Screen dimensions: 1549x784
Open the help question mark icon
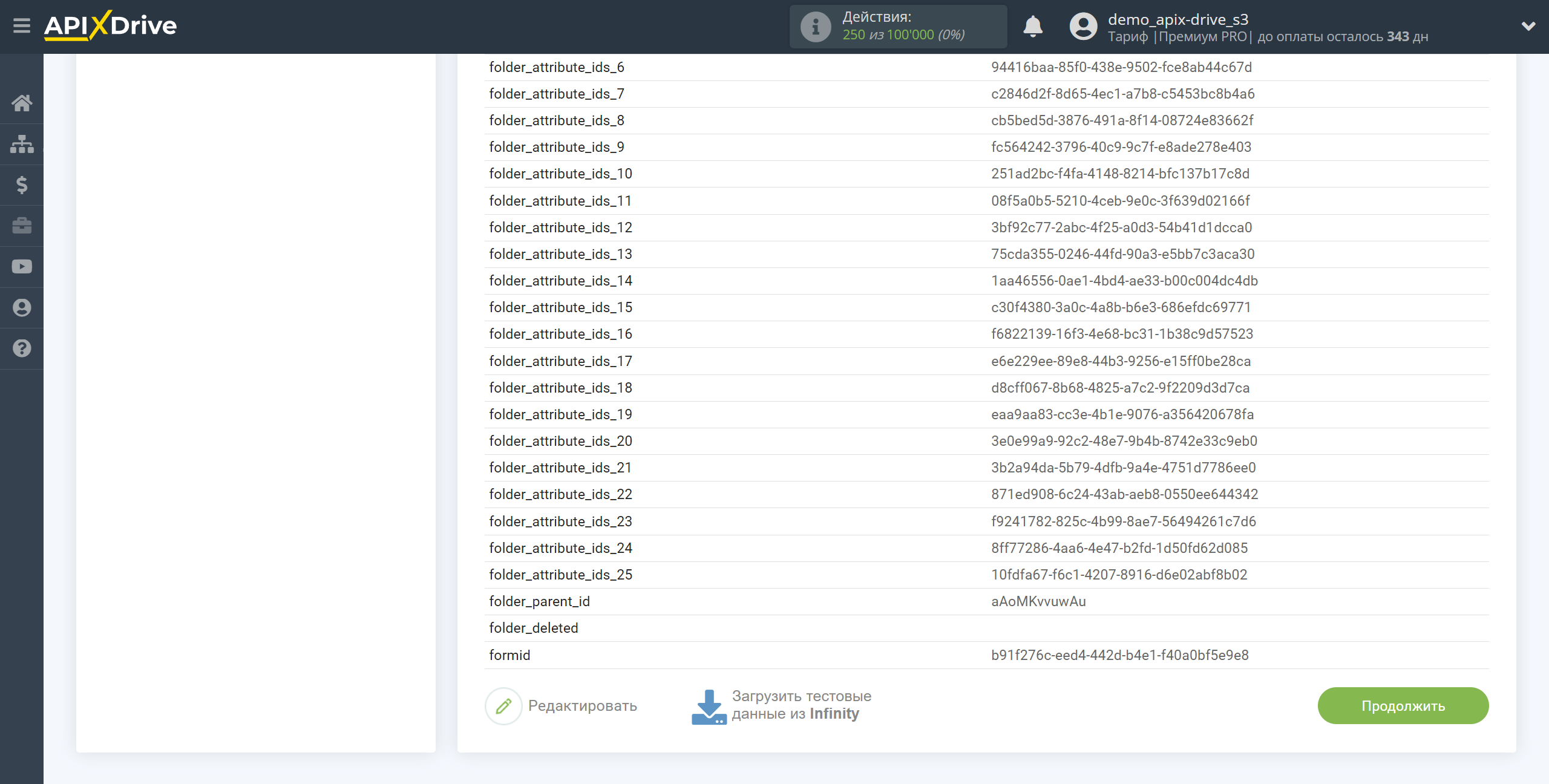(22, 348)
